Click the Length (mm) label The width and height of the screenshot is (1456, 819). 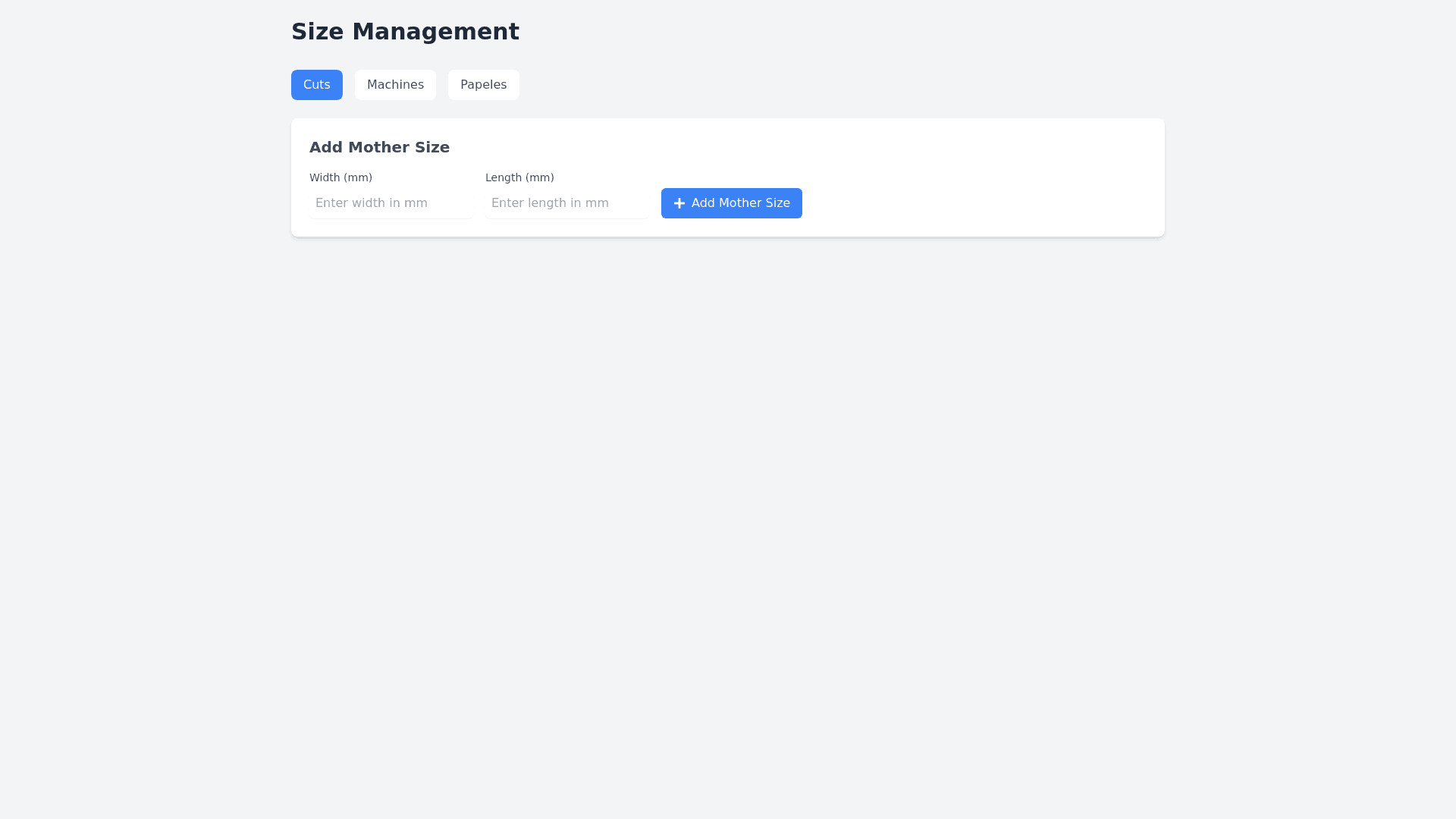(x=519, y=177)
